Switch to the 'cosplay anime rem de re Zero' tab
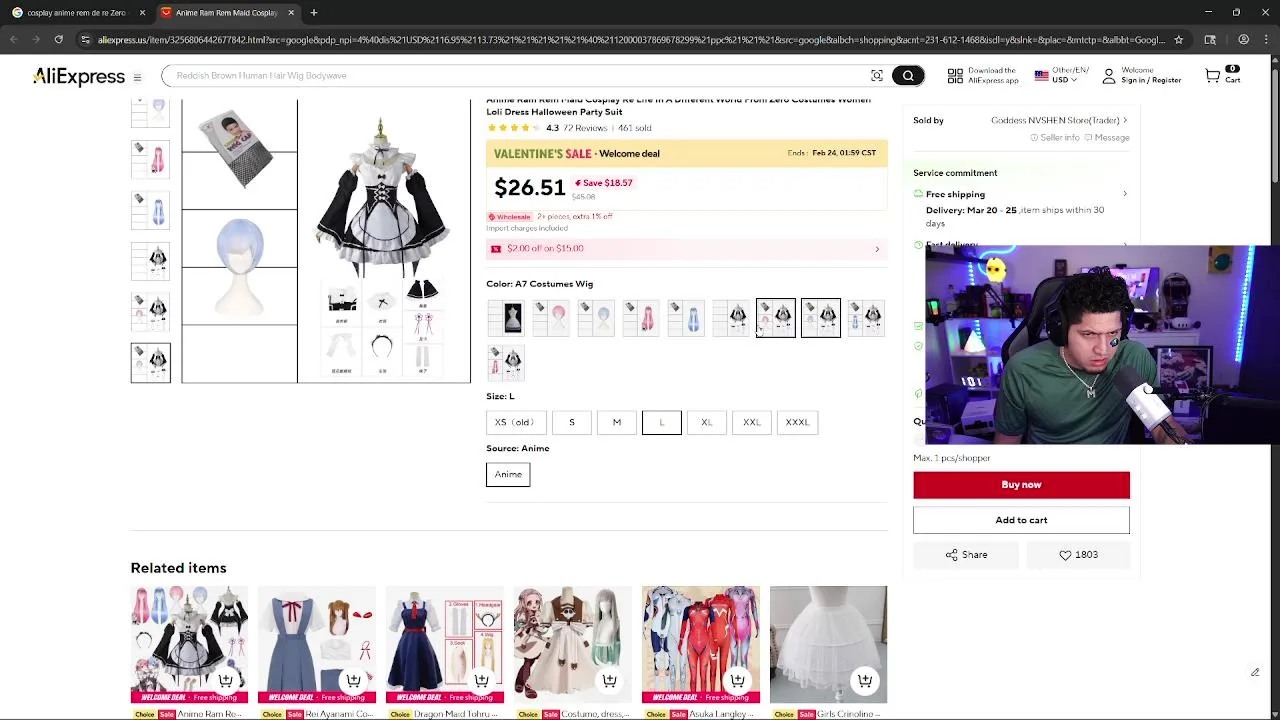1280x720 pixels. (x=76, y=12)
